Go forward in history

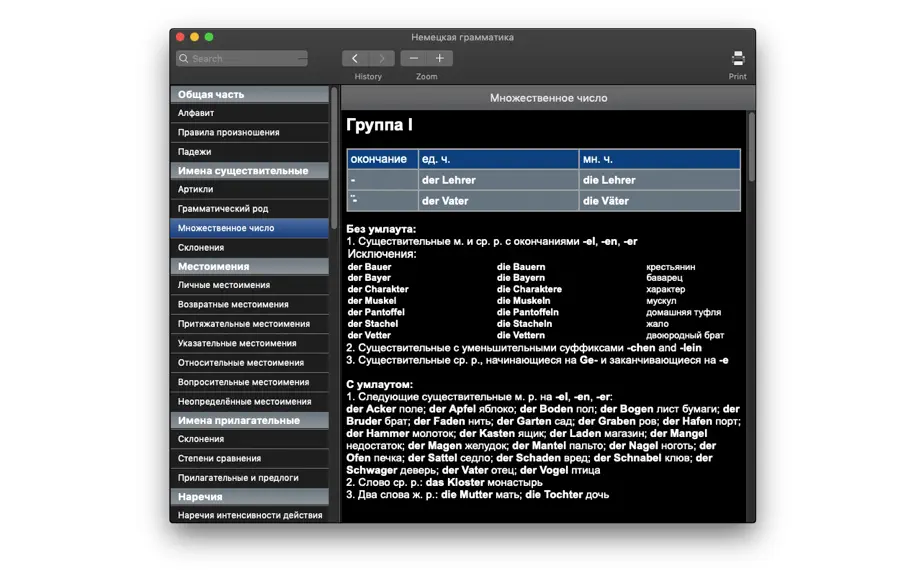382,58
